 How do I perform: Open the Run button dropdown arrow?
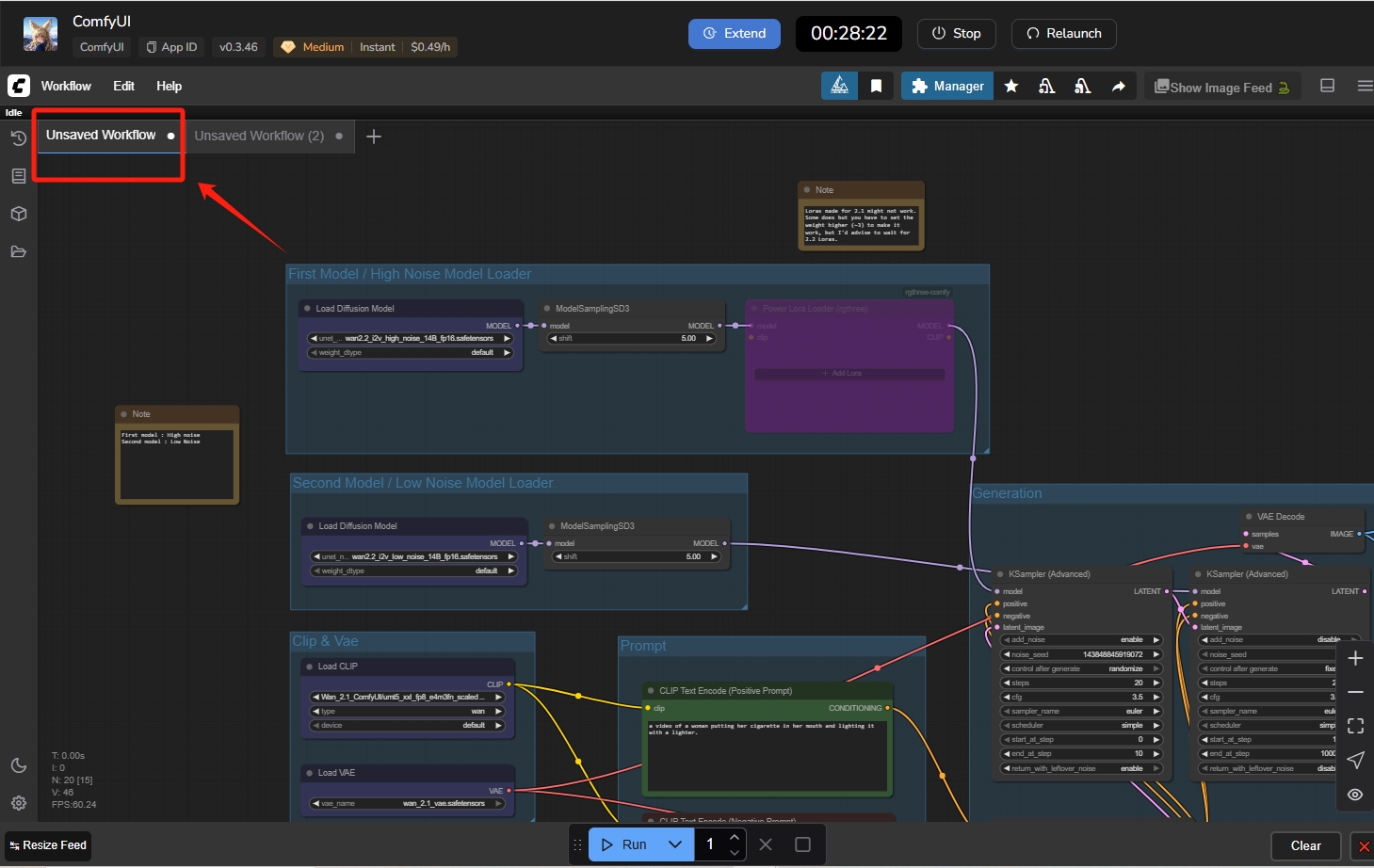675,844
